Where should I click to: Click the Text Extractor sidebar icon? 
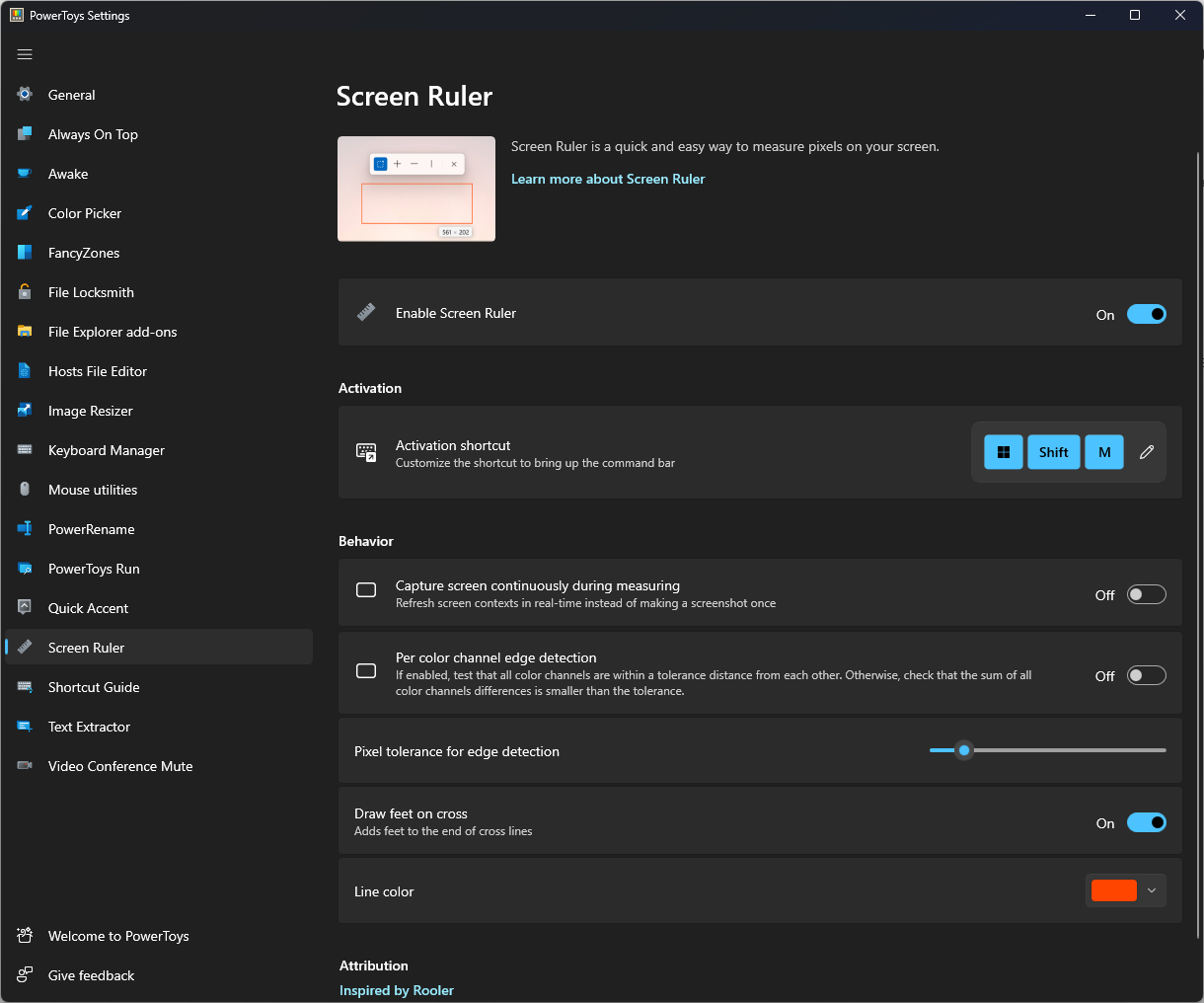coord(23,727)
